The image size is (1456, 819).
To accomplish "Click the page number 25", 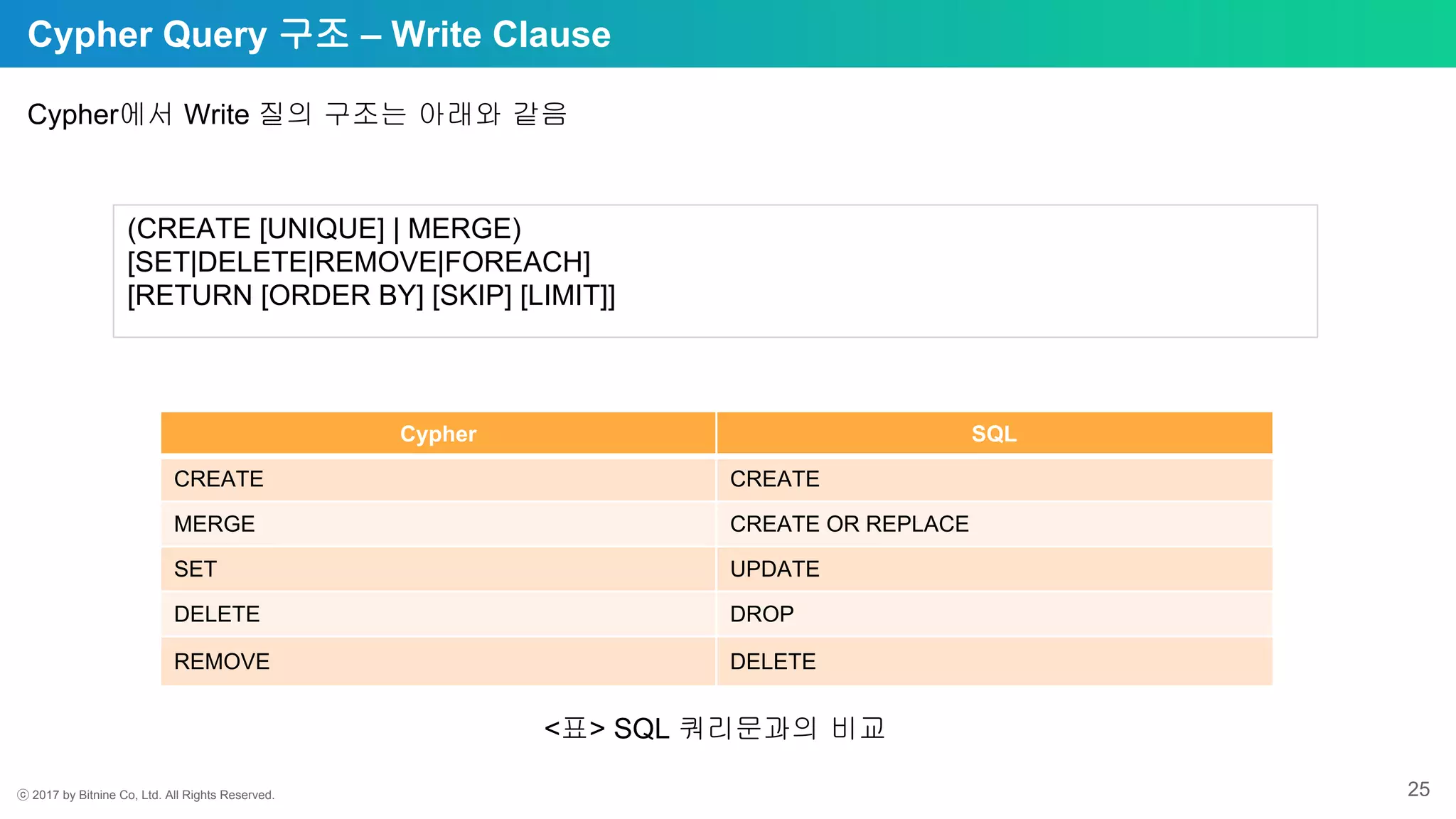I will [1418, 789].
